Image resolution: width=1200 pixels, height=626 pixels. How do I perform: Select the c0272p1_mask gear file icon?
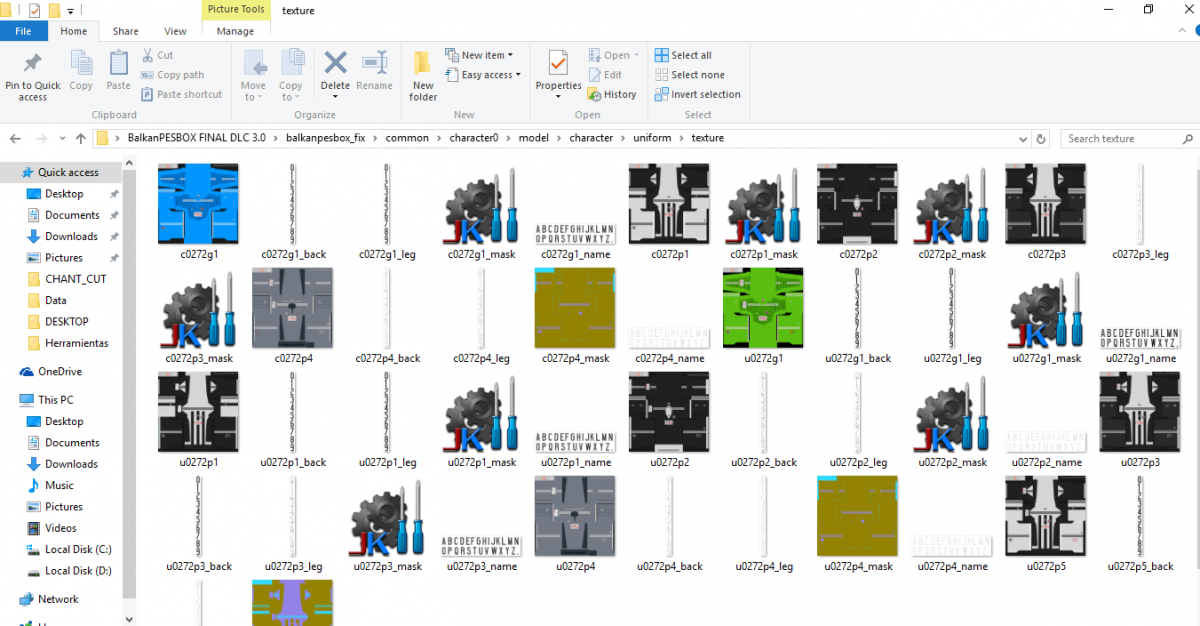764,205
